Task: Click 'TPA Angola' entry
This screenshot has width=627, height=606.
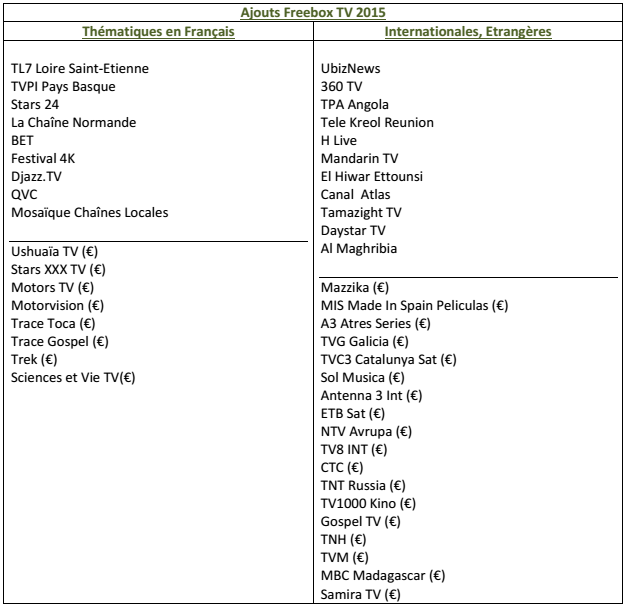Action: point(355,105)
